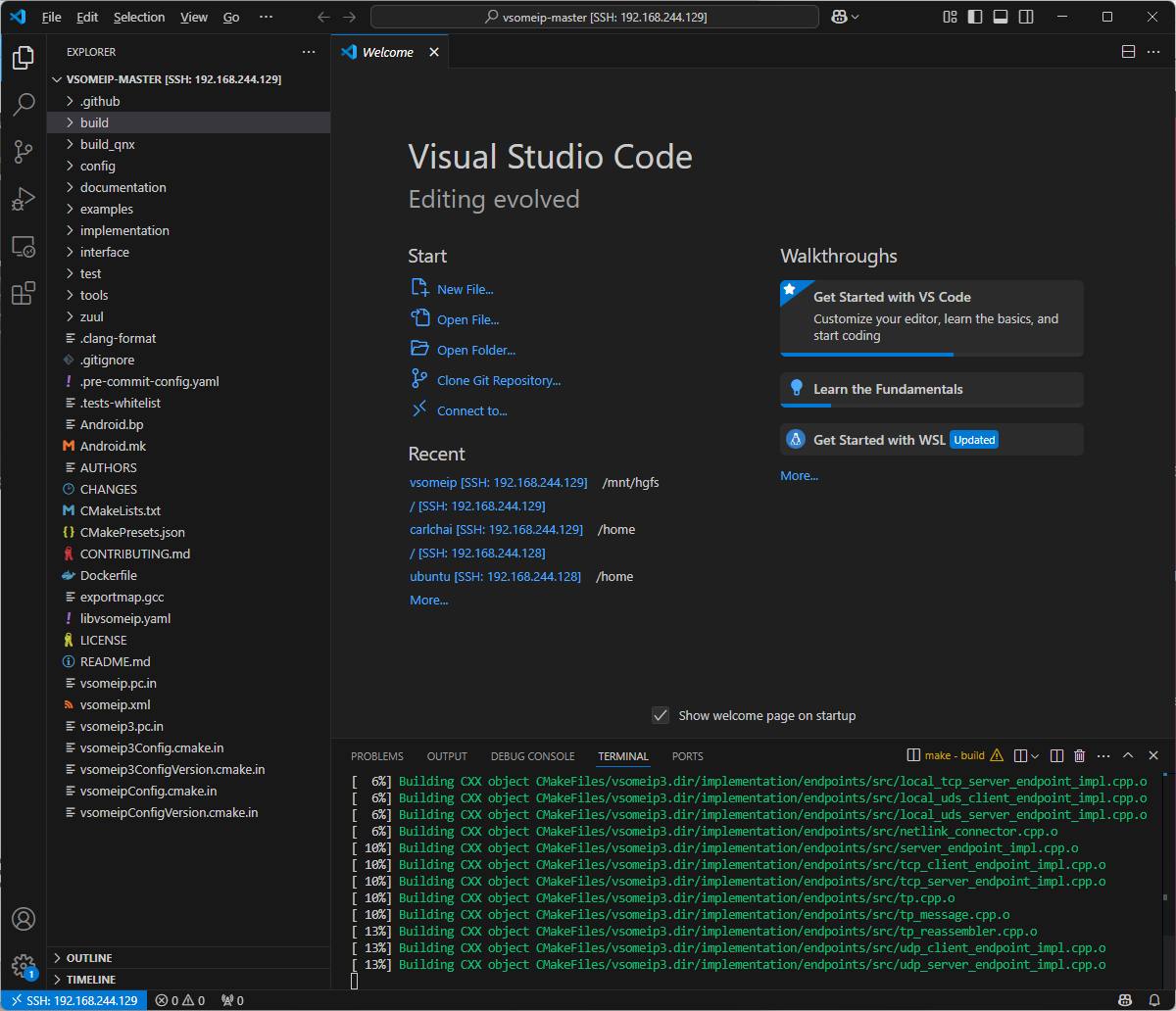Image resolution: width=1176 pixels, height=1011 pixels.
Task: Expand the examples folder
Action: click(188, 209)
